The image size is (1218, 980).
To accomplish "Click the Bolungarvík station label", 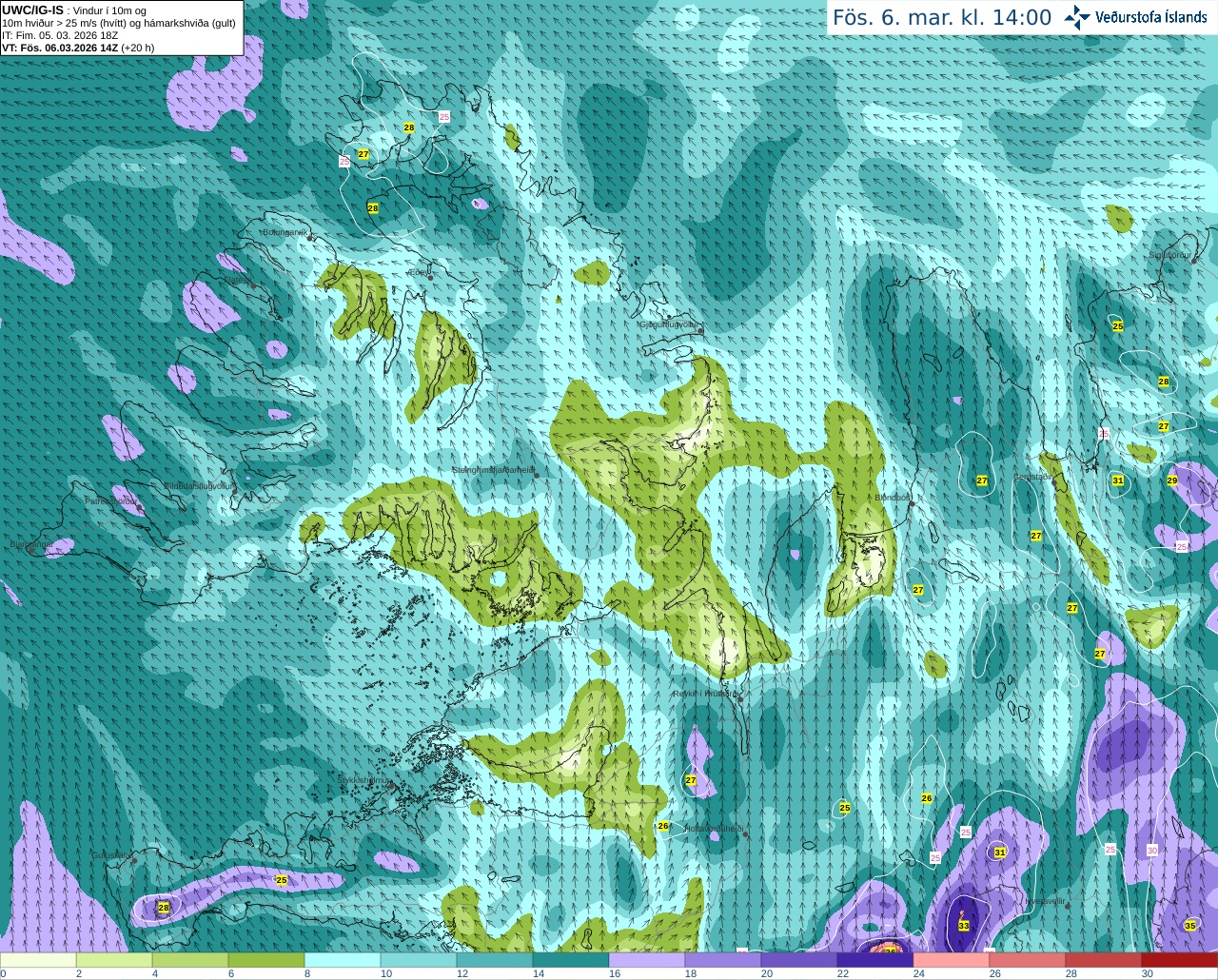I will 285,232.
